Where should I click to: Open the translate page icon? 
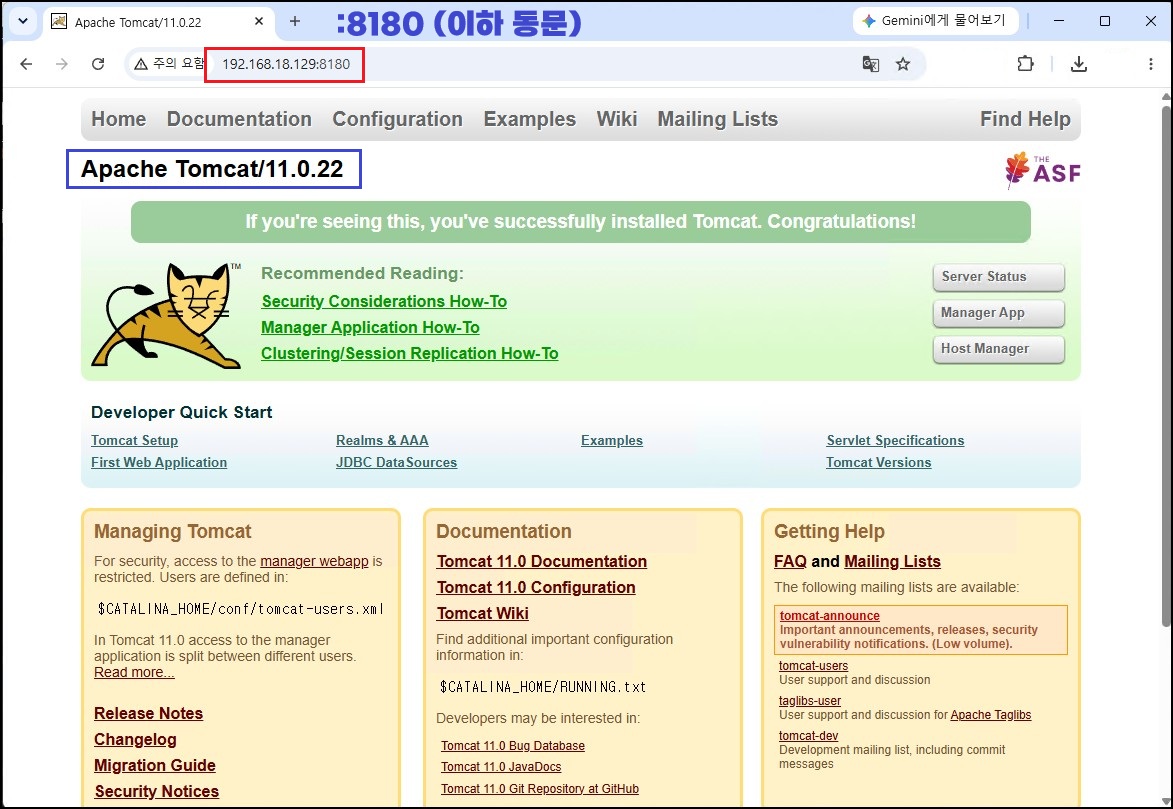[870, 64]
